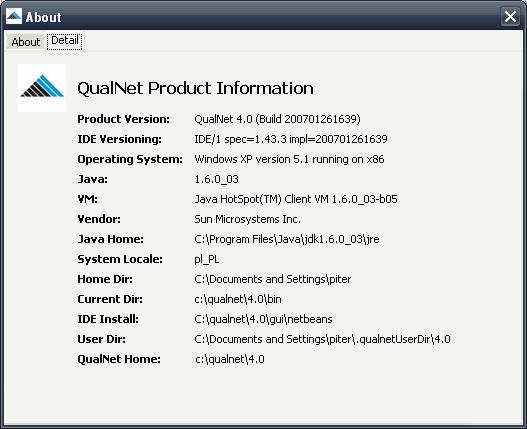This screenshot has width=527, height=429.
Task: Click the QualNet logo in title bar
Action: coord(14,16)
